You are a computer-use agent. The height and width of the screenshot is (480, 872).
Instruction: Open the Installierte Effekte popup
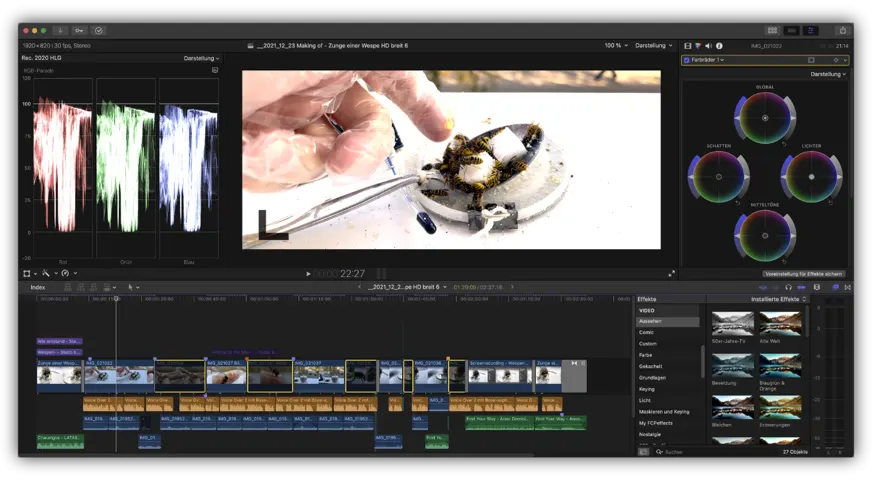click(x=779, y=299)
